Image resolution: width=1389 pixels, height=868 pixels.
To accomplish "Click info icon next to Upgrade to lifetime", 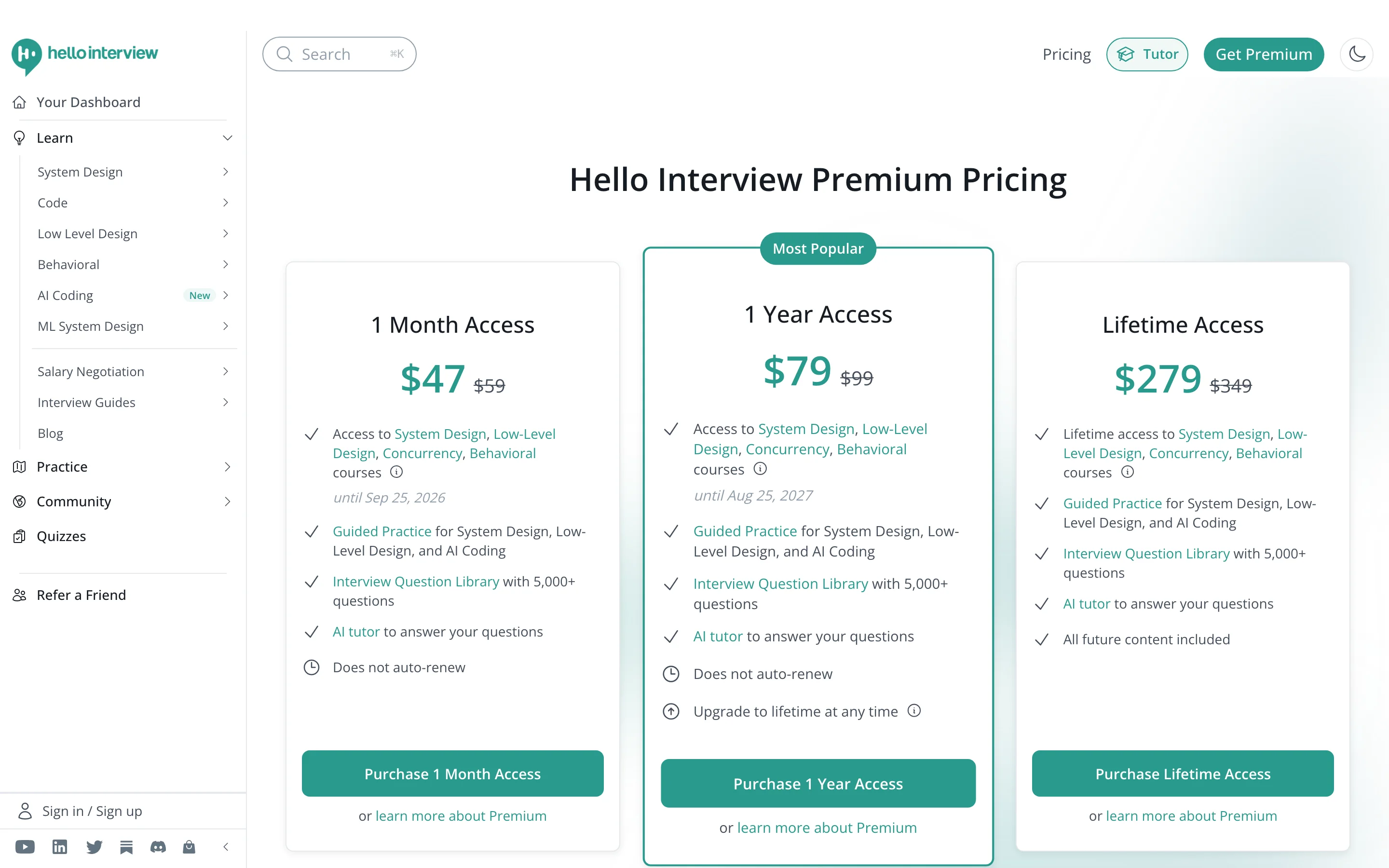I will (x=914, y=711).
